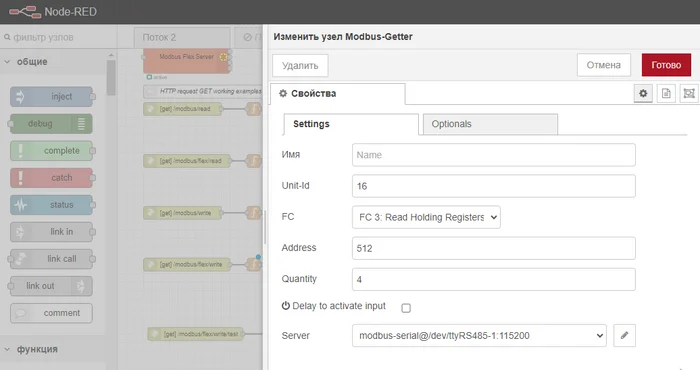Open the Поток 2 flow tab
The width and height of the screenshot is (700, 370).
182,37
